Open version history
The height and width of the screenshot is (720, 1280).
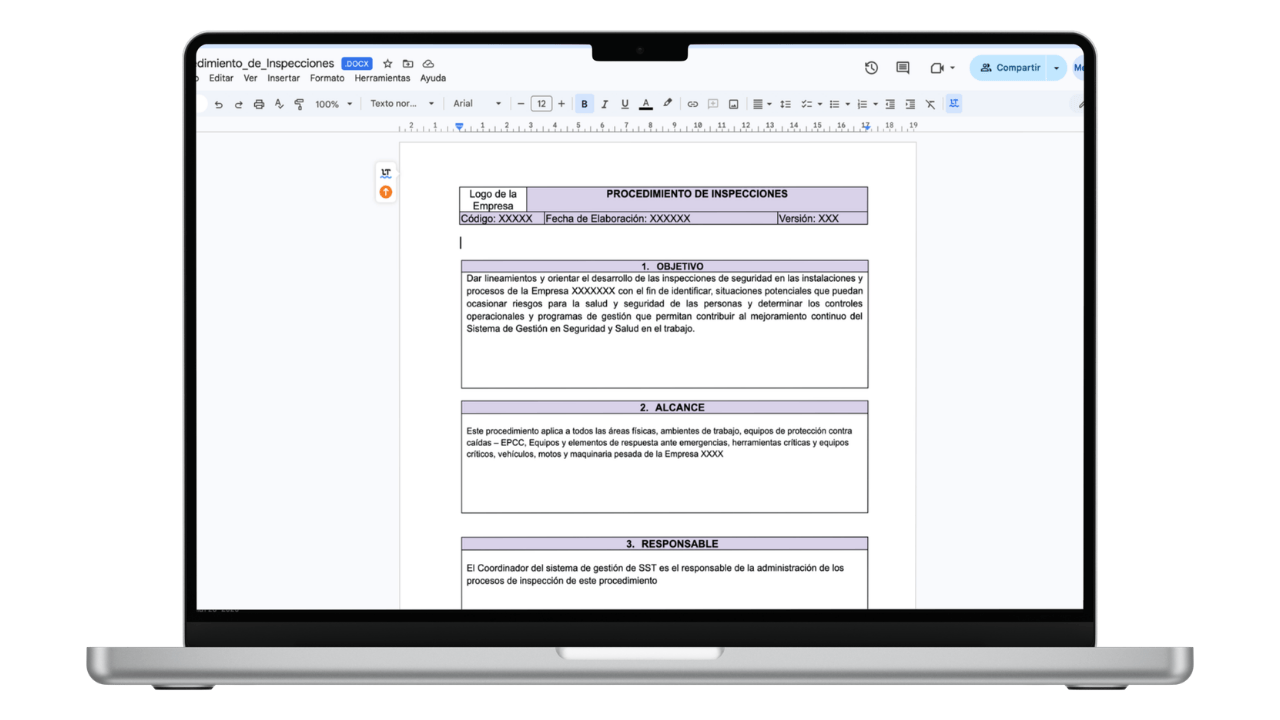(870, 68)
